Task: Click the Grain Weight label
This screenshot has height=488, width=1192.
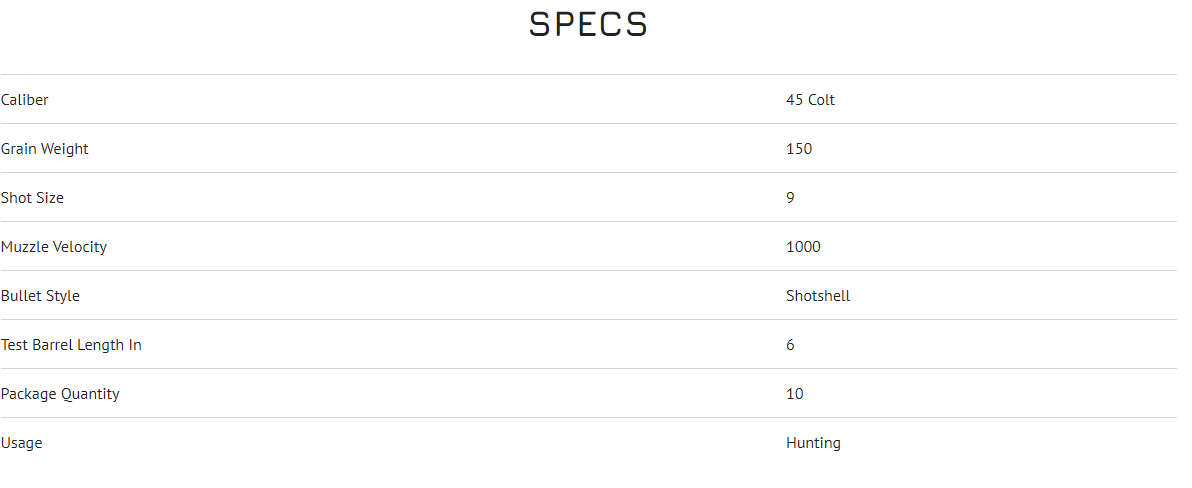Action: [45, 149]
